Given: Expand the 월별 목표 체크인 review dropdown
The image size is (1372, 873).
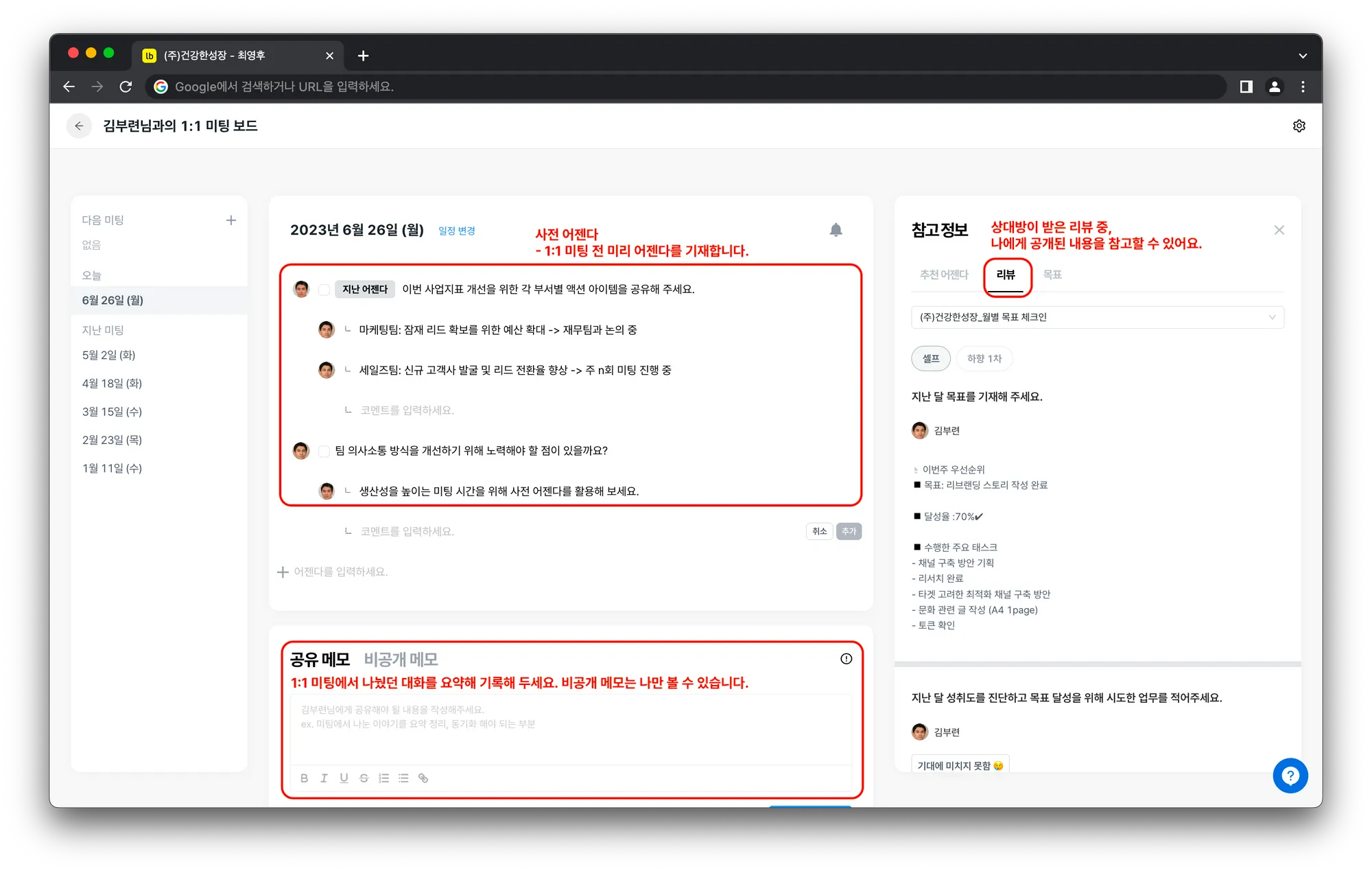Looking at the screenshot, I should tap(1097, 317).
